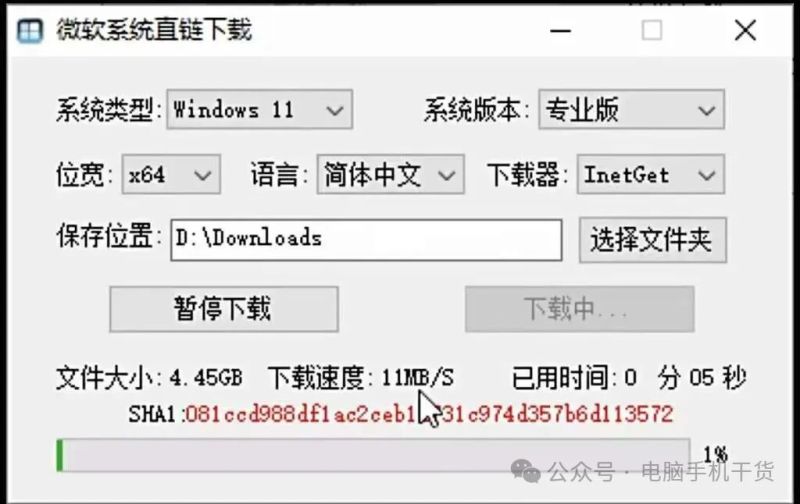Click the 选择文件夹 button
Image resolution: width=800 pixels, height=504 pixels.
pos(653,240)
